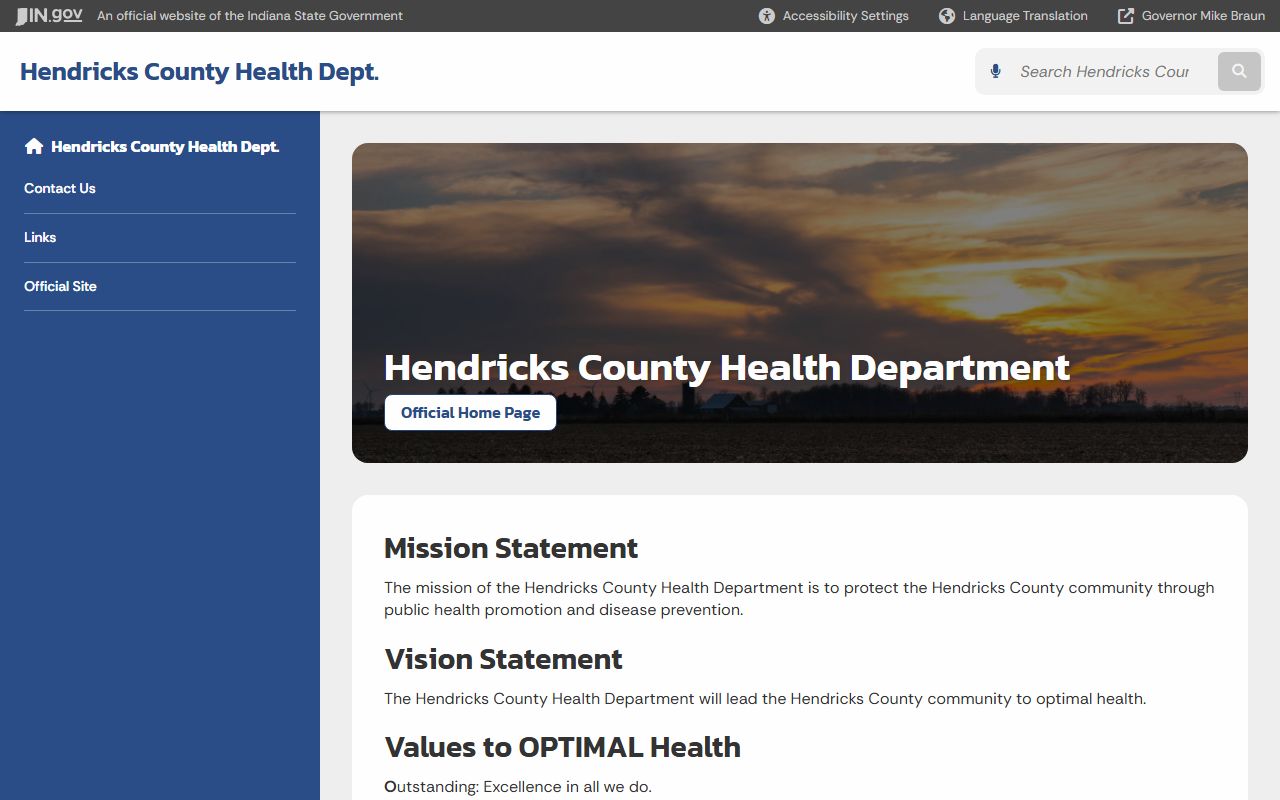This screenshot has height=800, width=1280.
Task: Click the Hendricks County Health Department banner heading
Action: point(727,367)
